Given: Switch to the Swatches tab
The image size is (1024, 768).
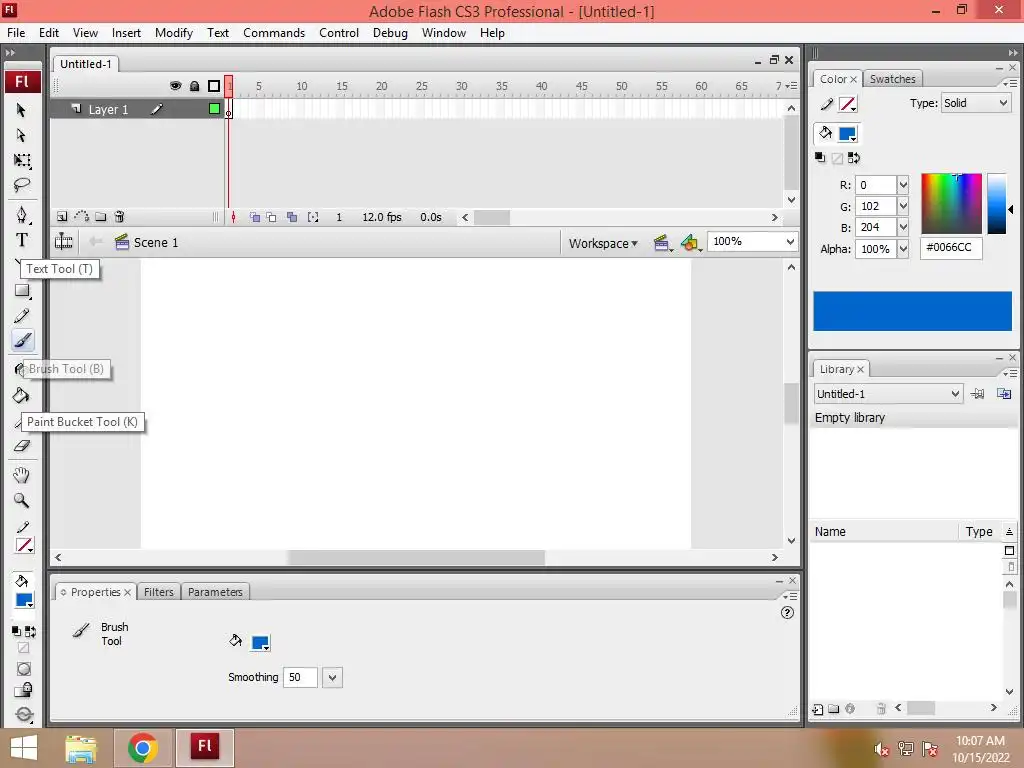Looking at the screenshot, I should tap(893, 79).
